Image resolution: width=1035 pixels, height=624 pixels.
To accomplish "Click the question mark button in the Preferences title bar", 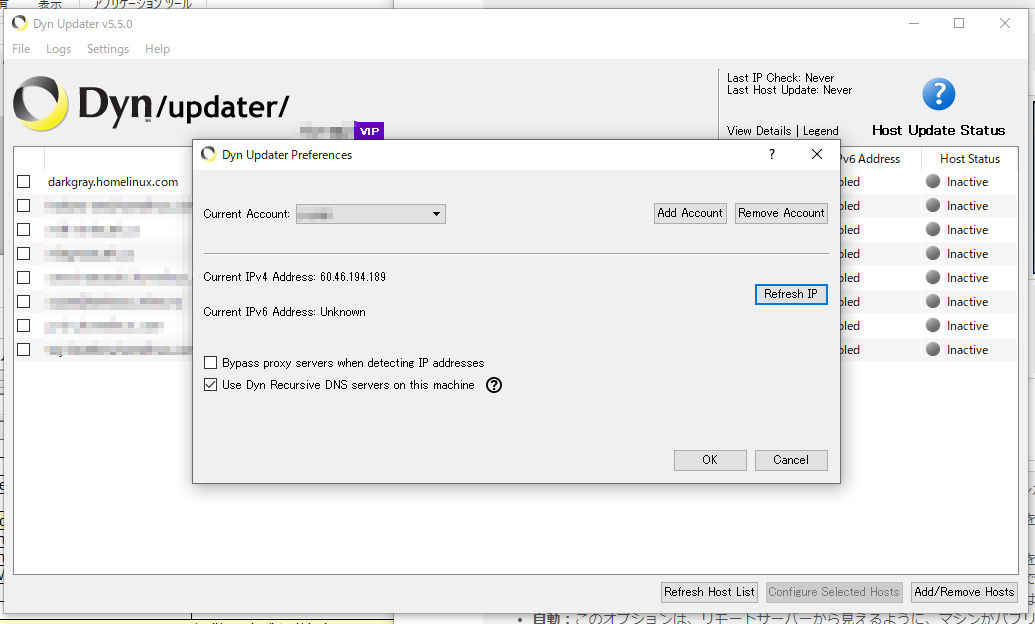I will pos(772,154).
